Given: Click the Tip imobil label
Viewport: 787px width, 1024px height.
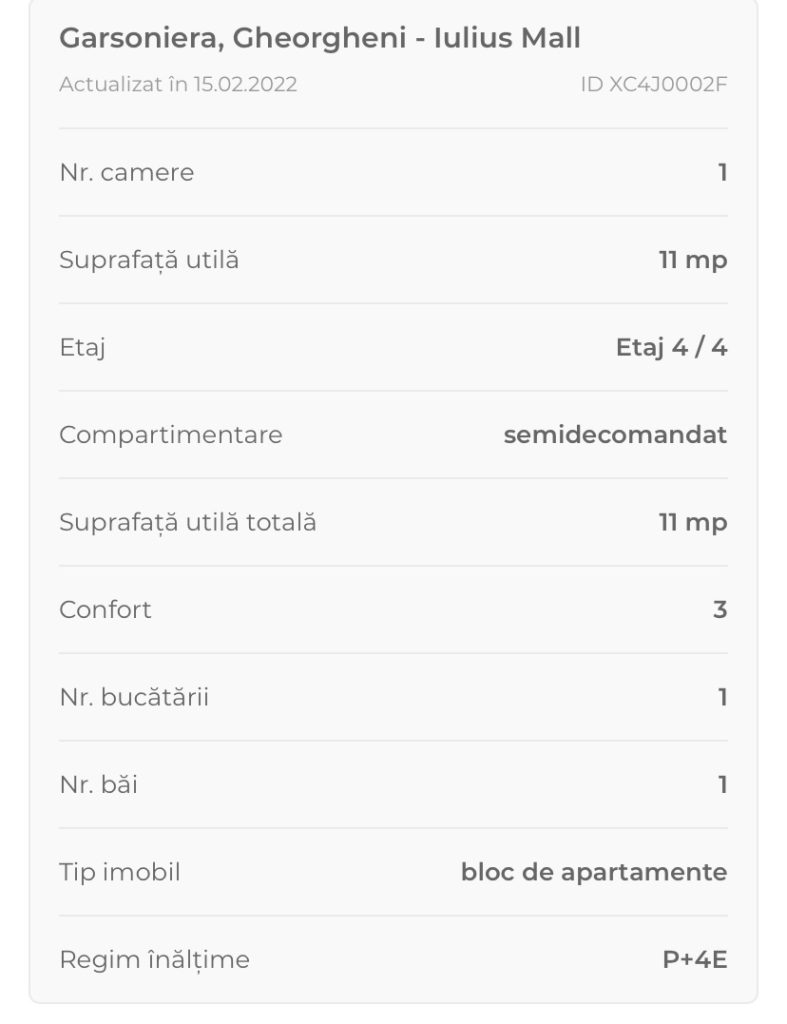Looking at the screenshot, I should (x=120, y=872).
